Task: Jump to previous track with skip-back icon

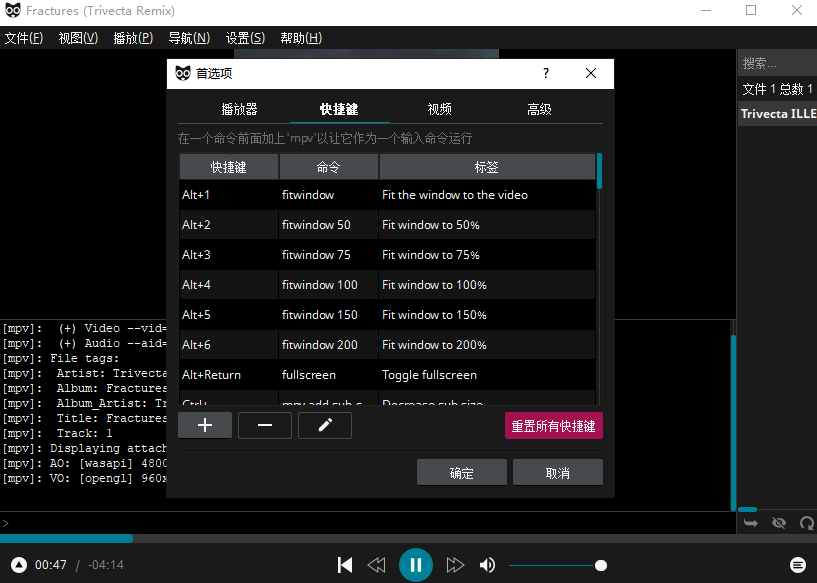Action: click(344, 565)
